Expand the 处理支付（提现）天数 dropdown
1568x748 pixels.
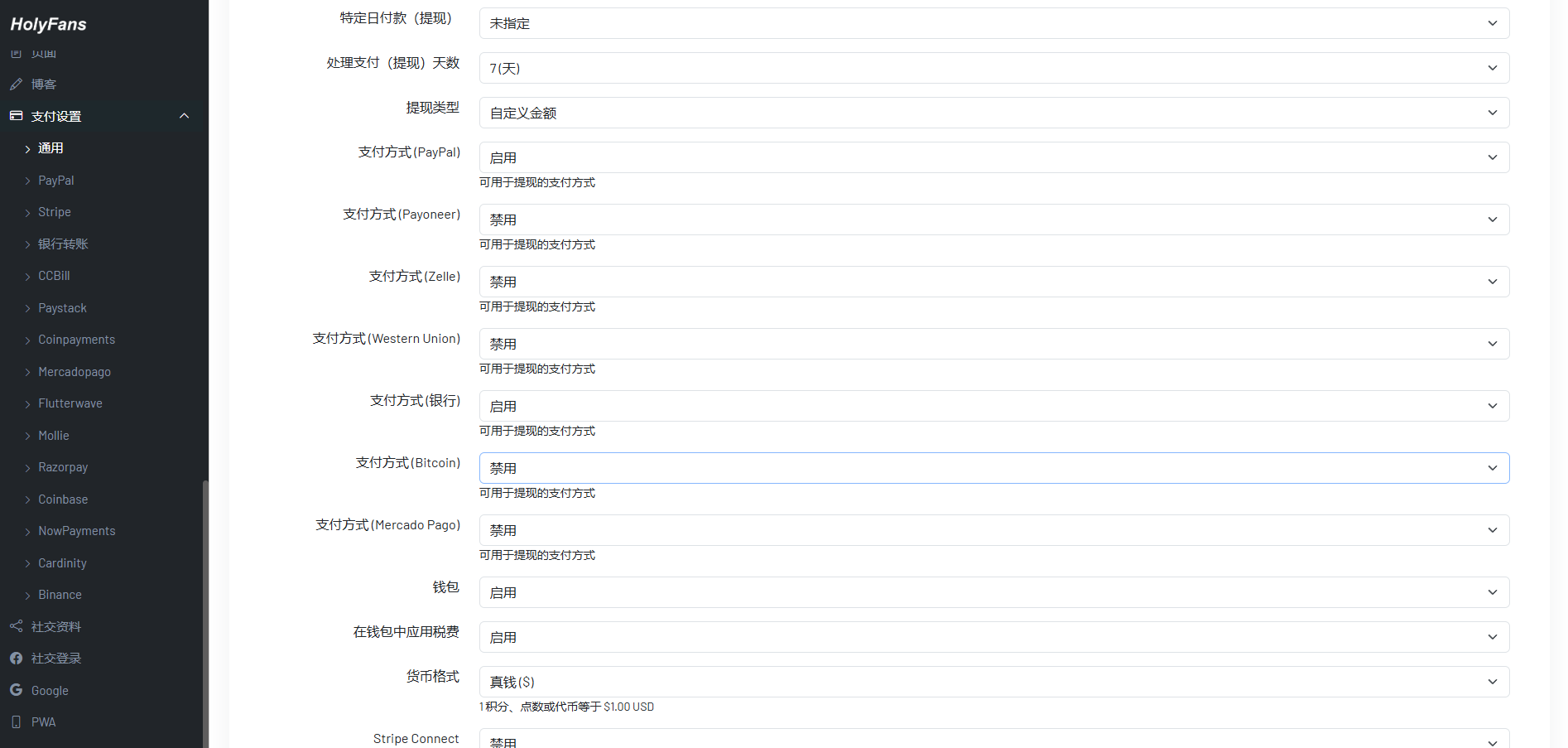click(x=993, y=67)
